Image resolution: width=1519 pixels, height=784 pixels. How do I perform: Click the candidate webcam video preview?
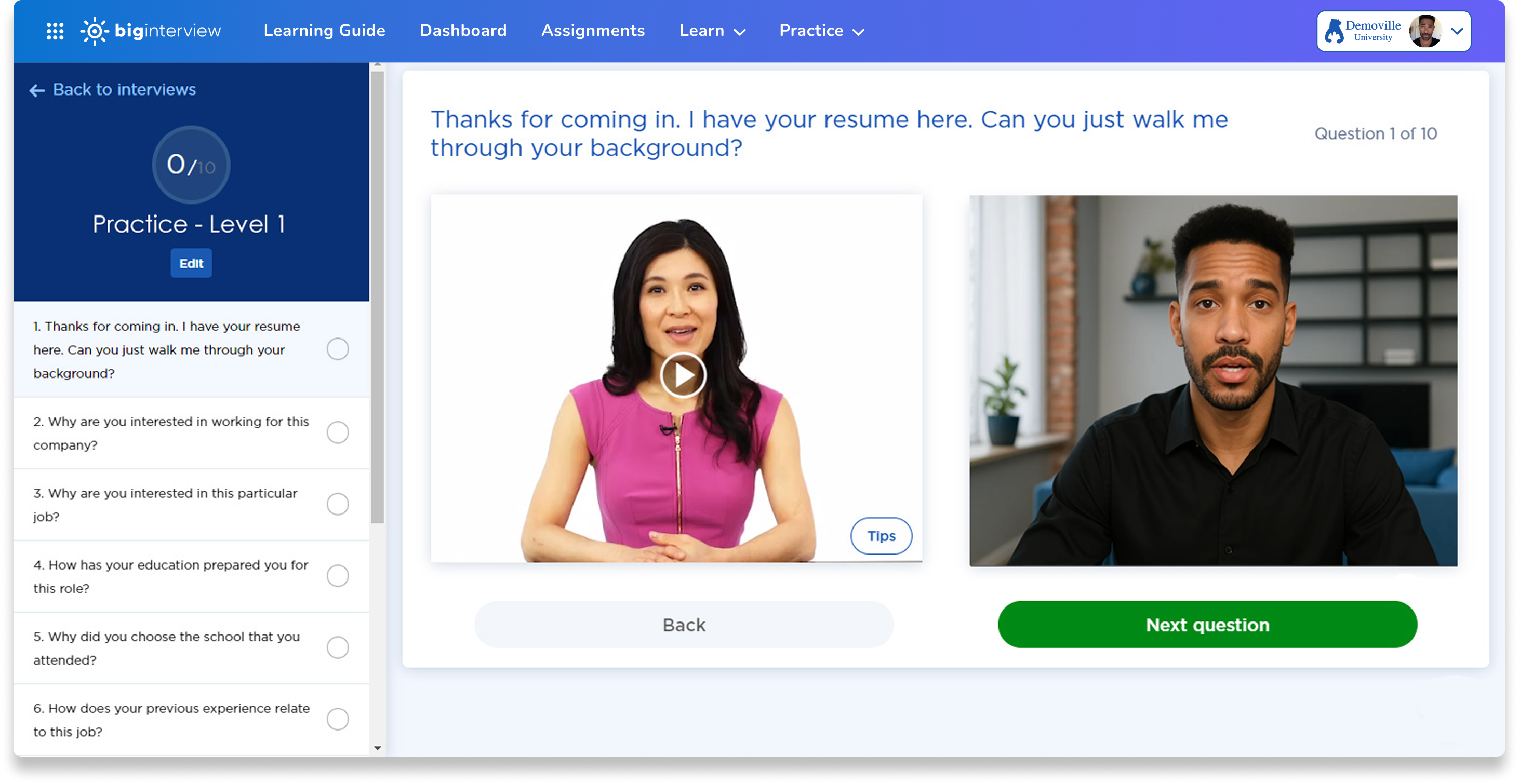click(1213, 381)
